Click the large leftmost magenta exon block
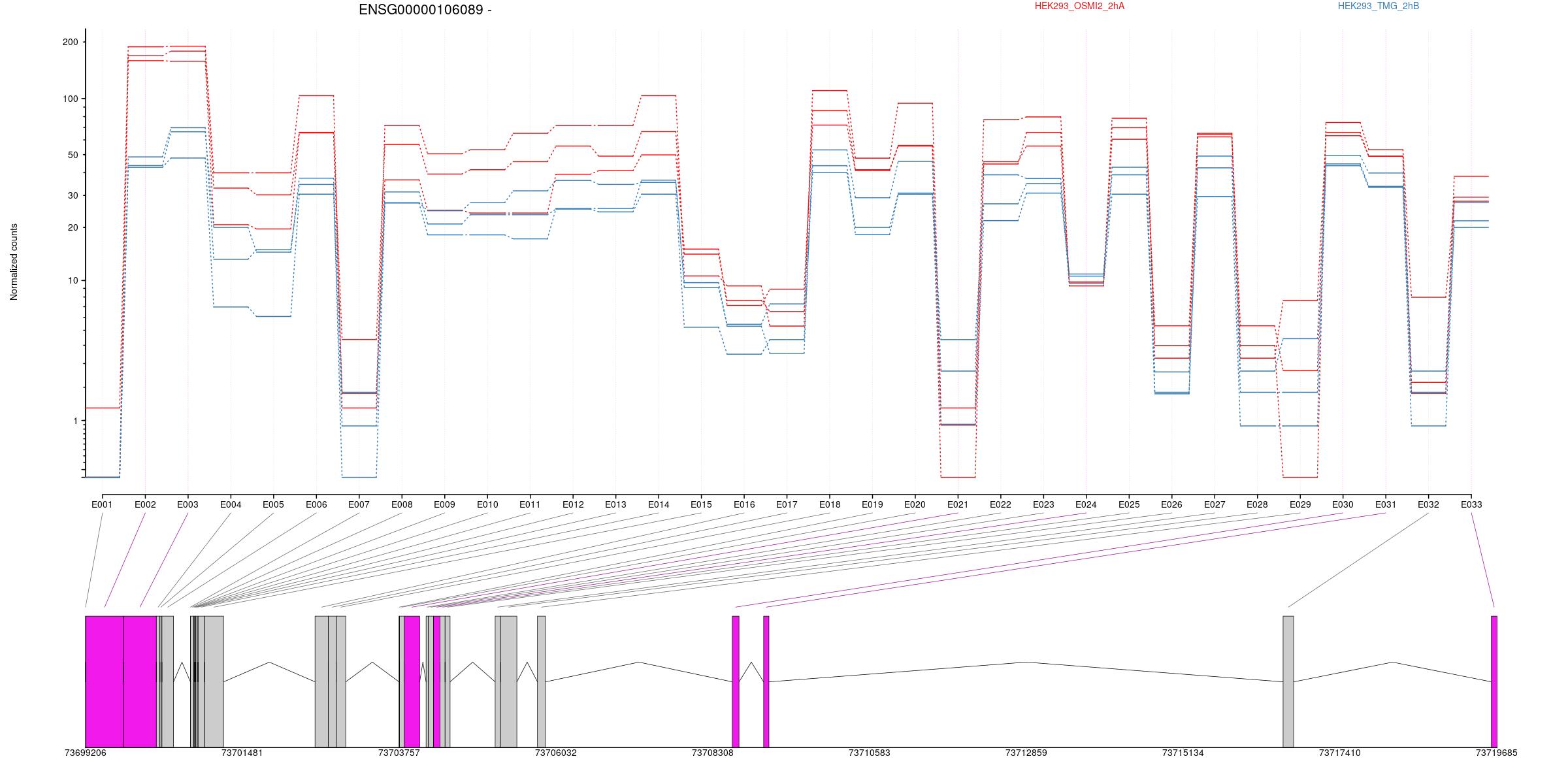 [105, 681]
